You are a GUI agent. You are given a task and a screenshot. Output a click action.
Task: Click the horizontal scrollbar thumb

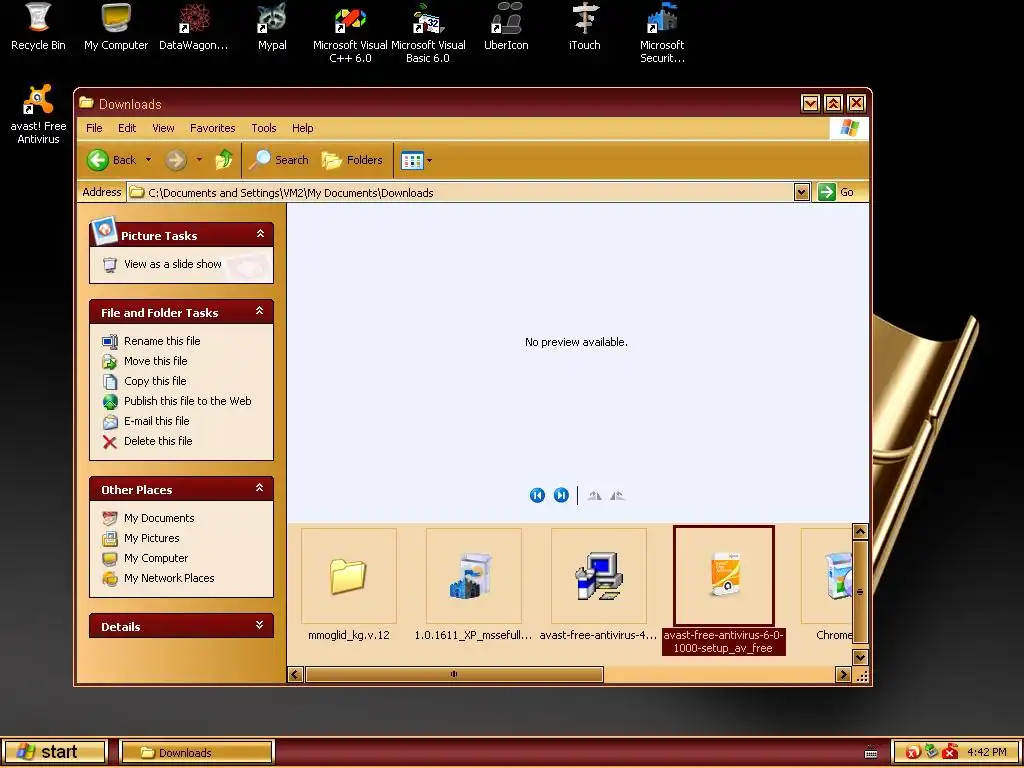coord(454,674)
